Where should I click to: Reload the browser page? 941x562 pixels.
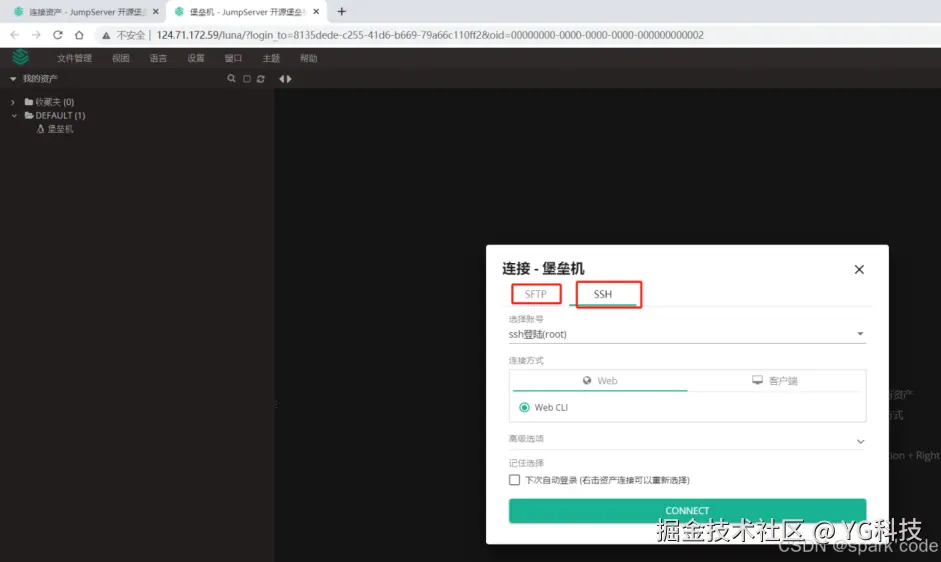[58, 35]
